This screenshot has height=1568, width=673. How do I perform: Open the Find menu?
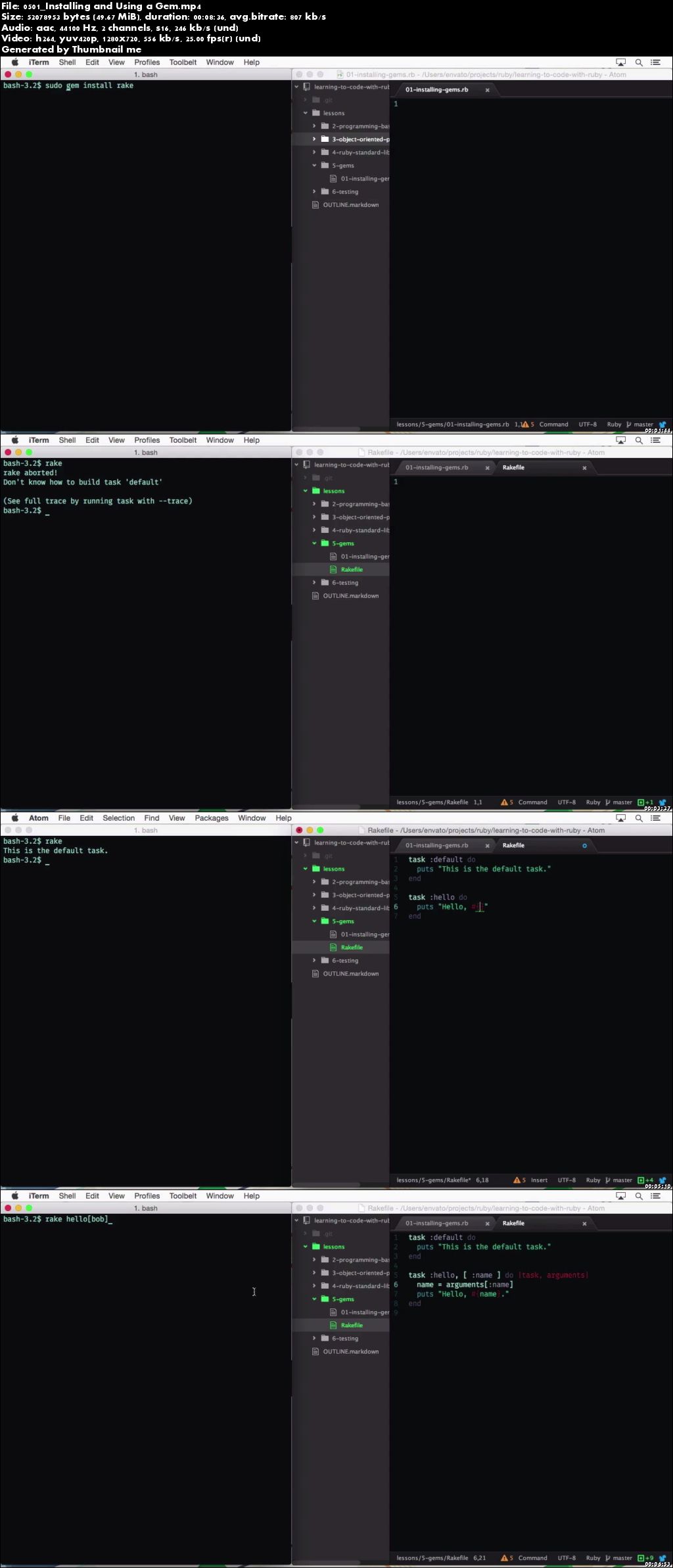pyautogui.click(x=152, y=818)
